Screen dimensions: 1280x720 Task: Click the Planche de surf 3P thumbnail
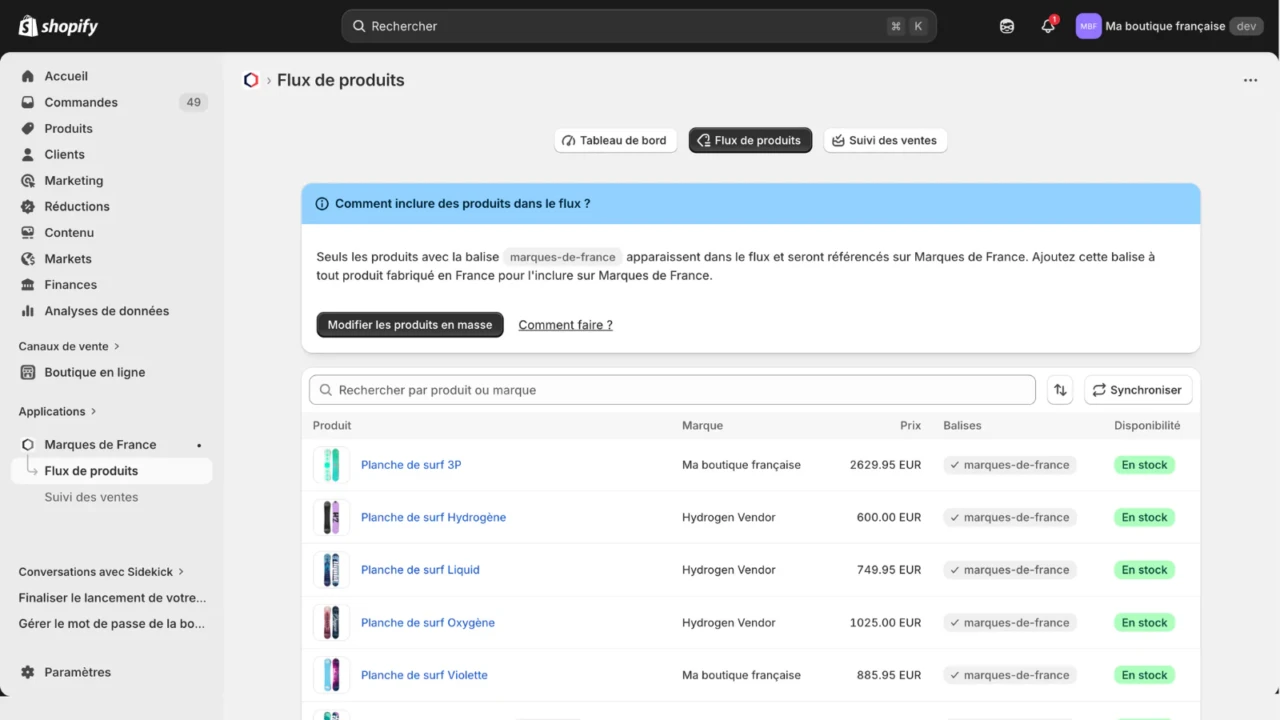tap(331, 465)
